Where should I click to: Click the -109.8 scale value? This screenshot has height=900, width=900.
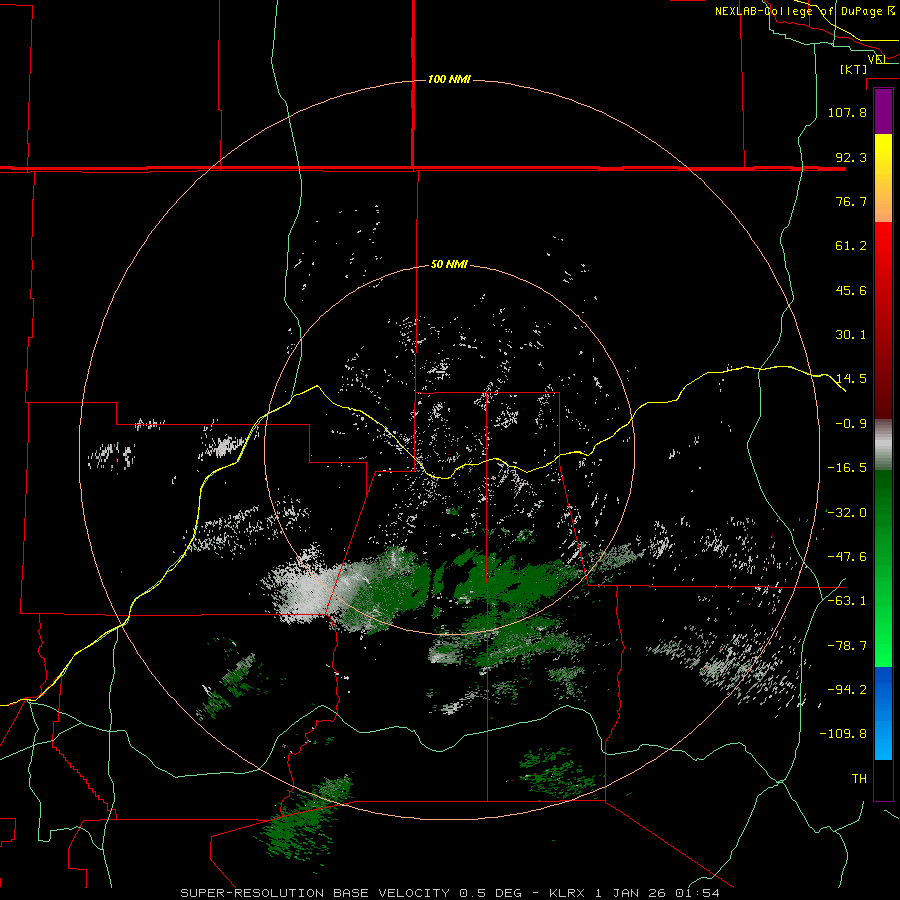(843, 734)
